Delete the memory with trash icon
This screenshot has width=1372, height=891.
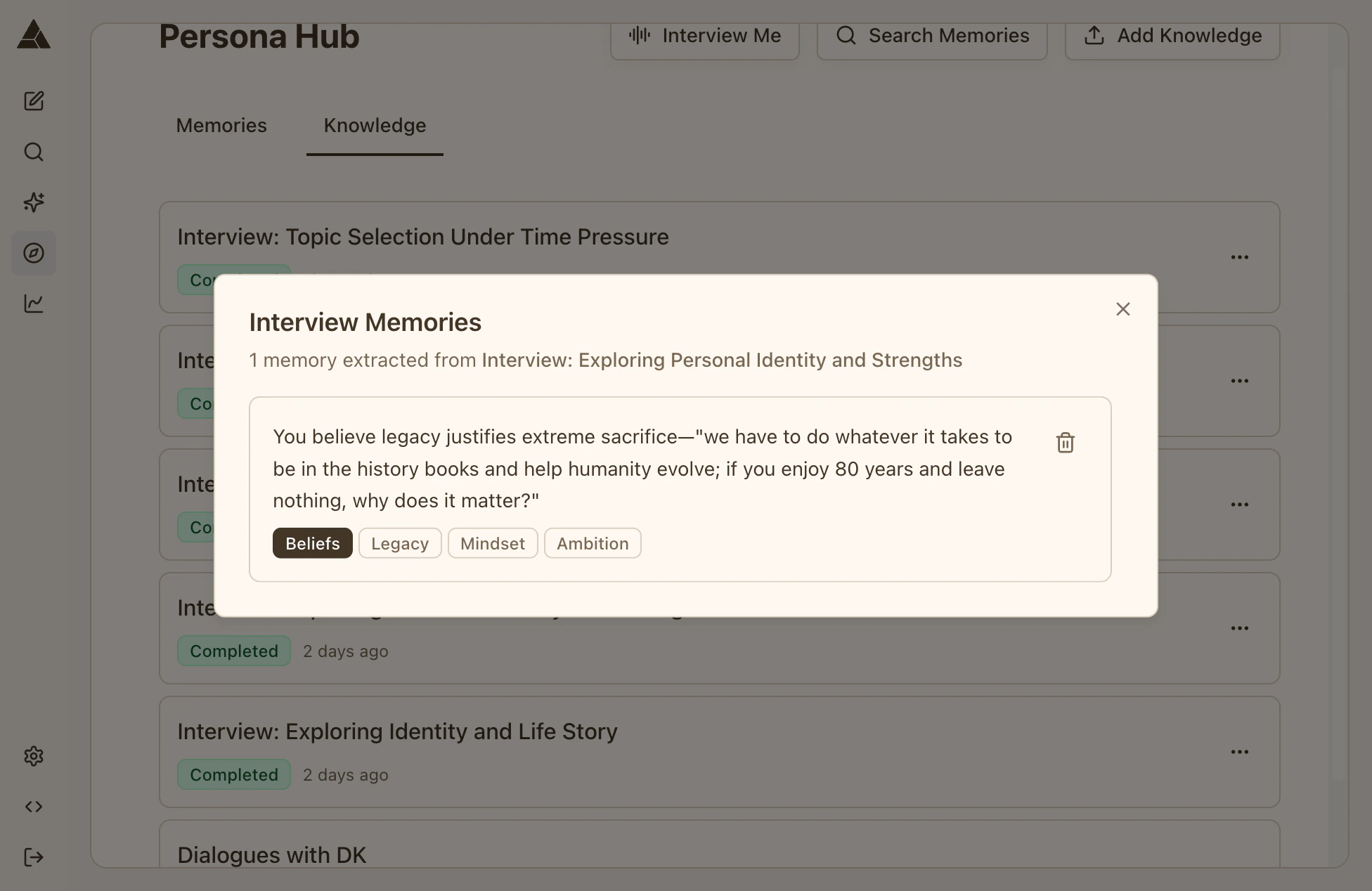[1065, 443]
